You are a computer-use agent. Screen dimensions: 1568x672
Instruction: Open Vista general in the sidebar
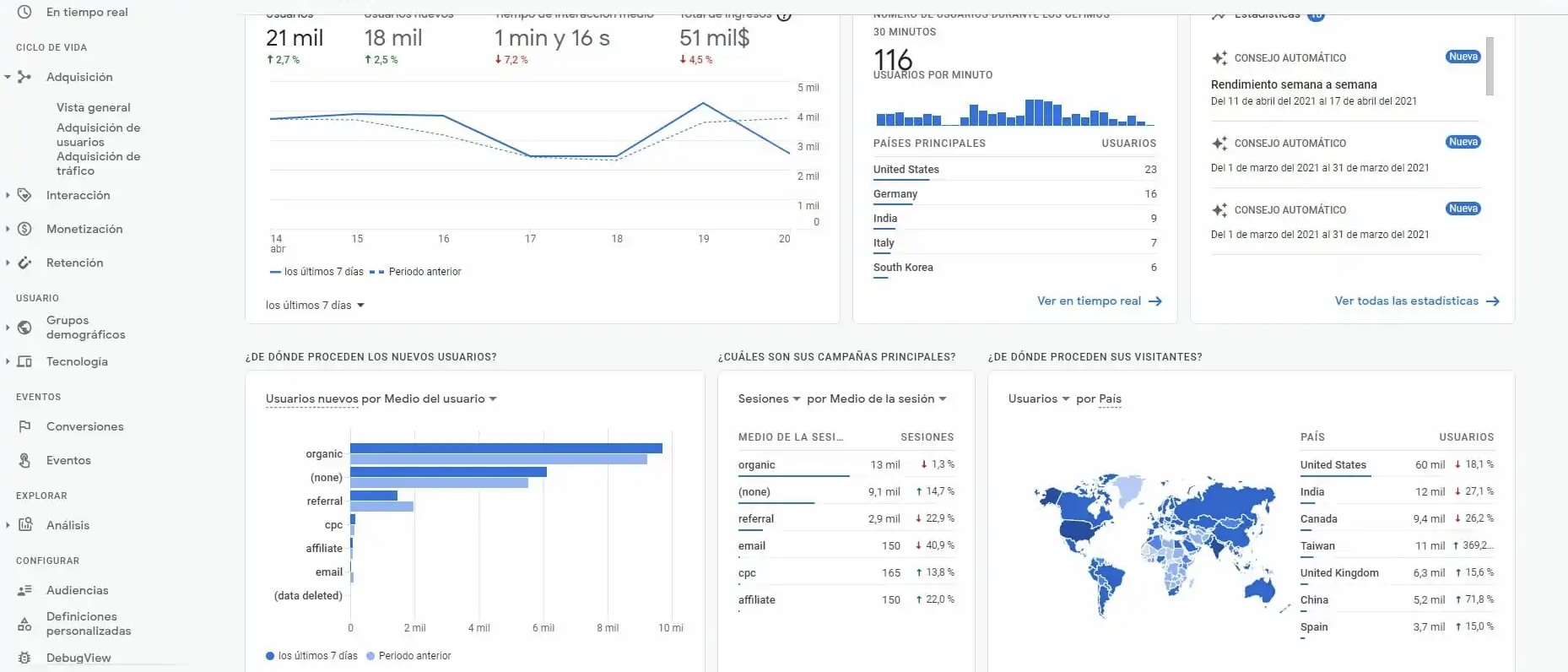coord(94,108)
